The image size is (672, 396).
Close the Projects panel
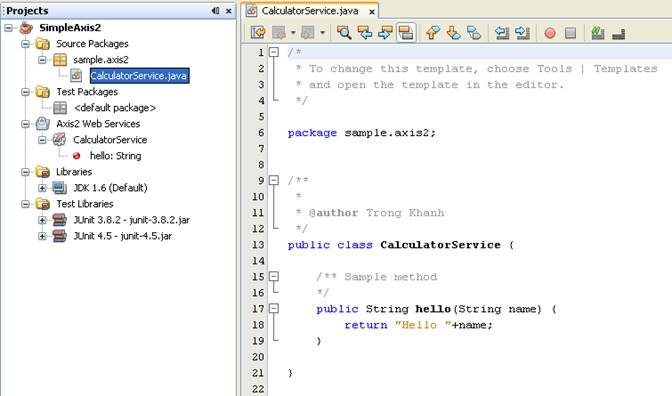229,11
